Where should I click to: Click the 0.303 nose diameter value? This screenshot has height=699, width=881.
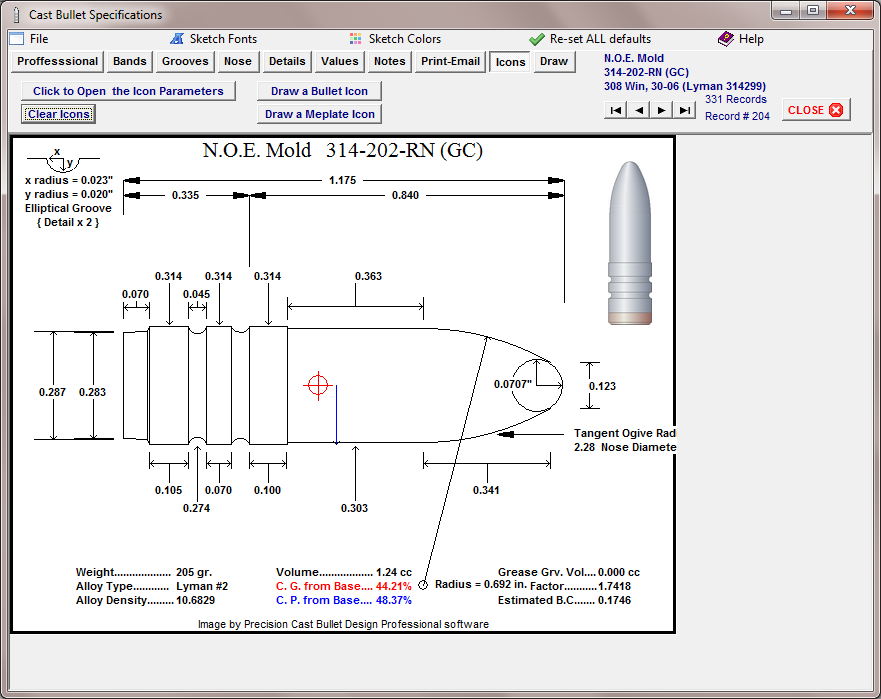tap(355, 509)
